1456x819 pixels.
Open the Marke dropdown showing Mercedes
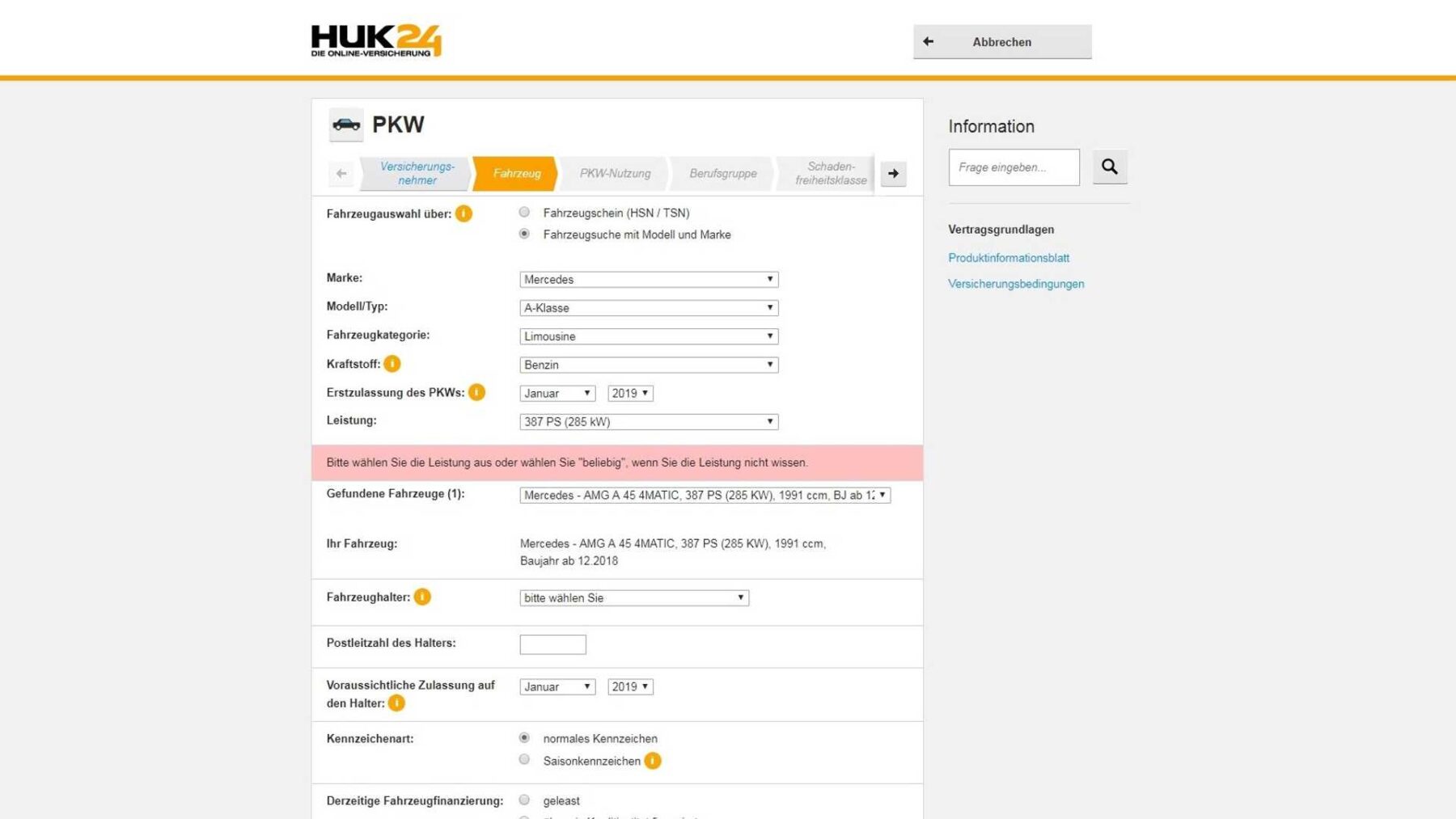649,279
